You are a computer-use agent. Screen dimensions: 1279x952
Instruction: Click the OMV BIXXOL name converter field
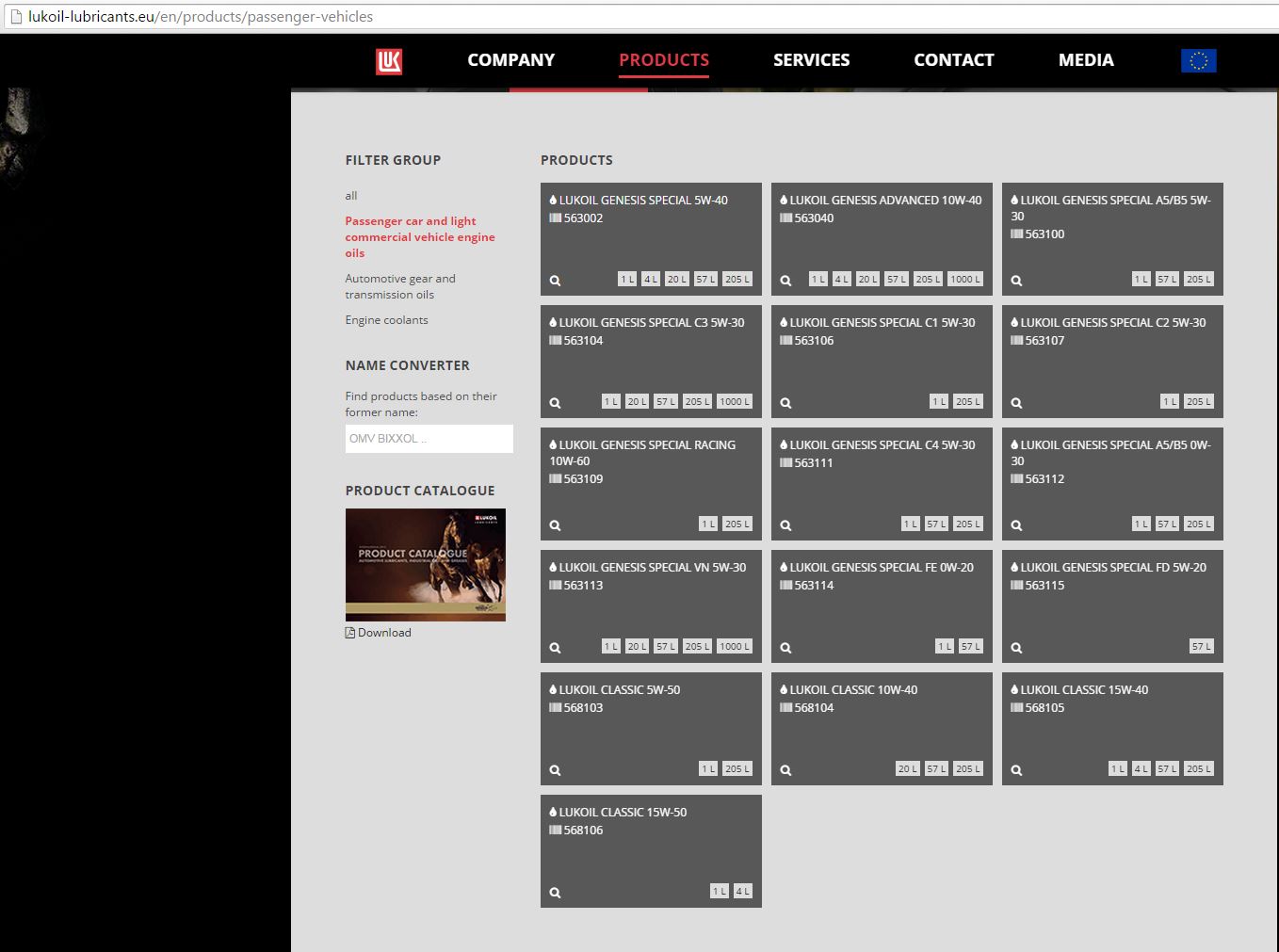point(429,439)
